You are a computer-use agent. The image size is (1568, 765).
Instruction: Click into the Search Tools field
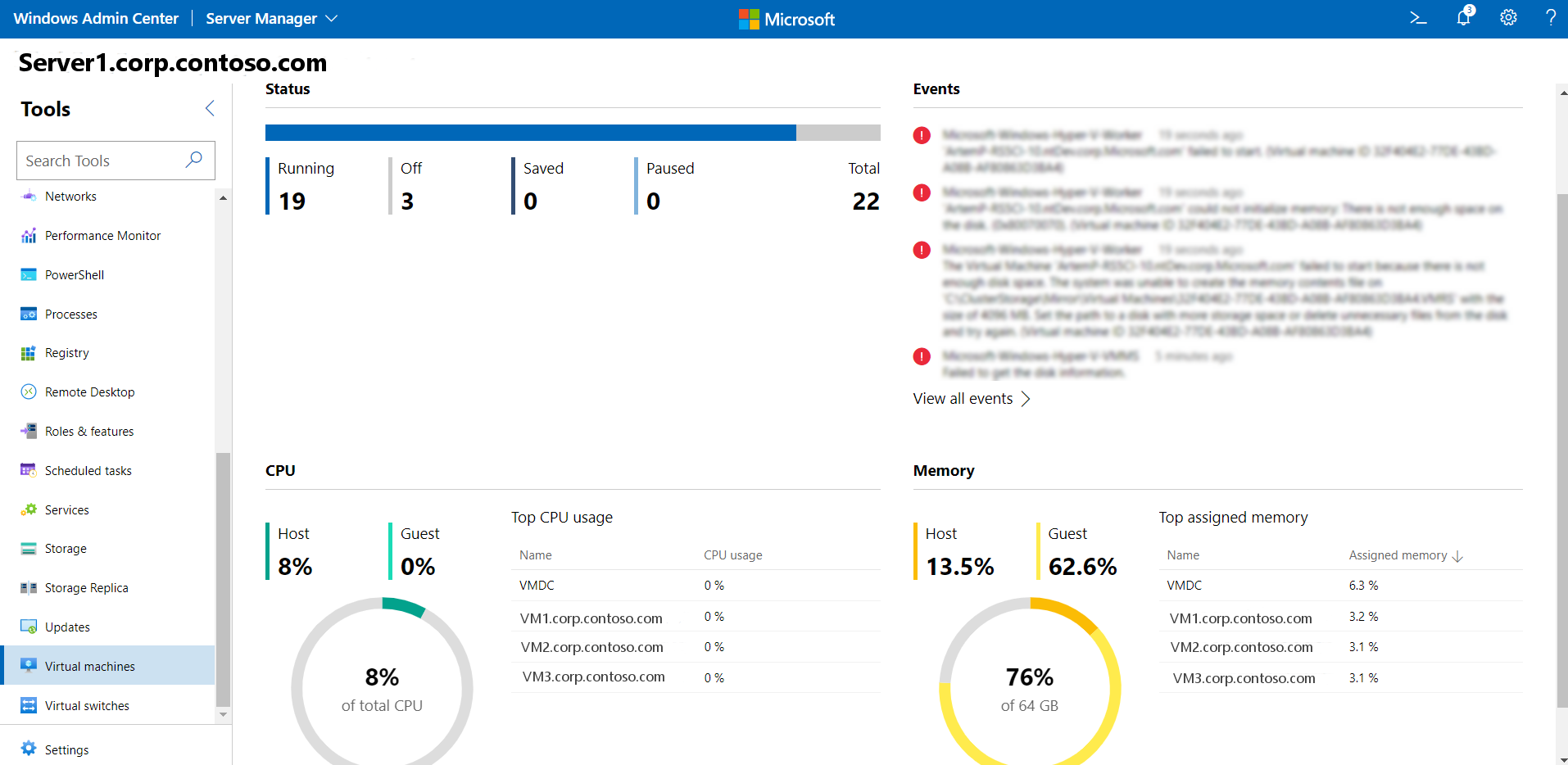[100, 161]
